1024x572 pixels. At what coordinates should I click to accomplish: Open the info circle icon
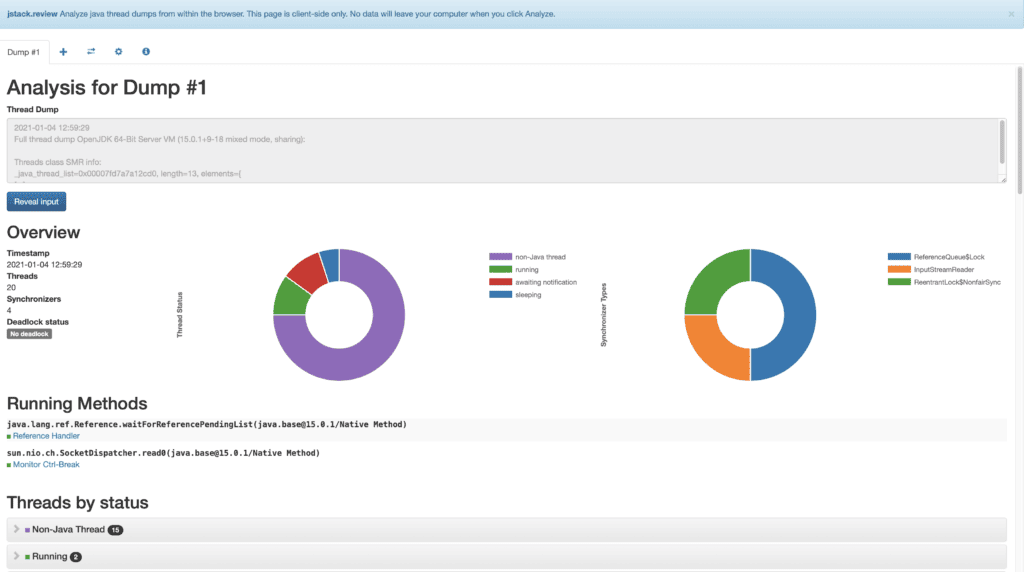coord(146,52)
